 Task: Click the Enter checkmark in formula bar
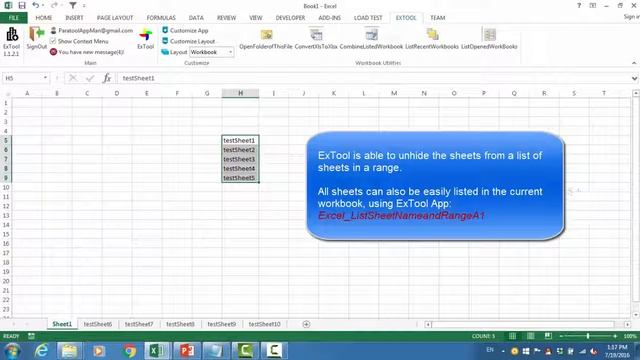coord(90,78)
